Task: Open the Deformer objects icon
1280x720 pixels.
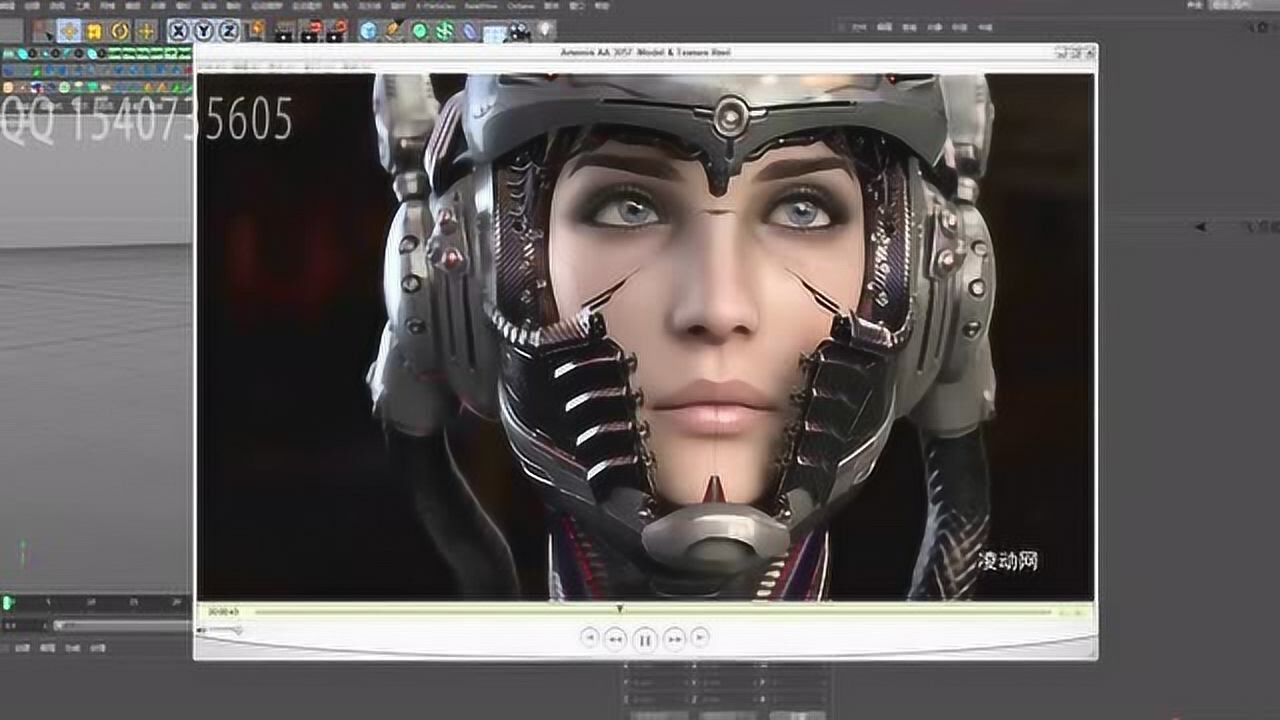Action: pos(470,31)
